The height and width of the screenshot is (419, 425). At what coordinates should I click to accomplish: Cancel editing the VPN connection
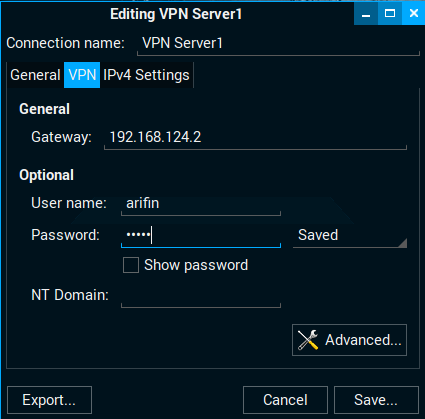(285, 400)
